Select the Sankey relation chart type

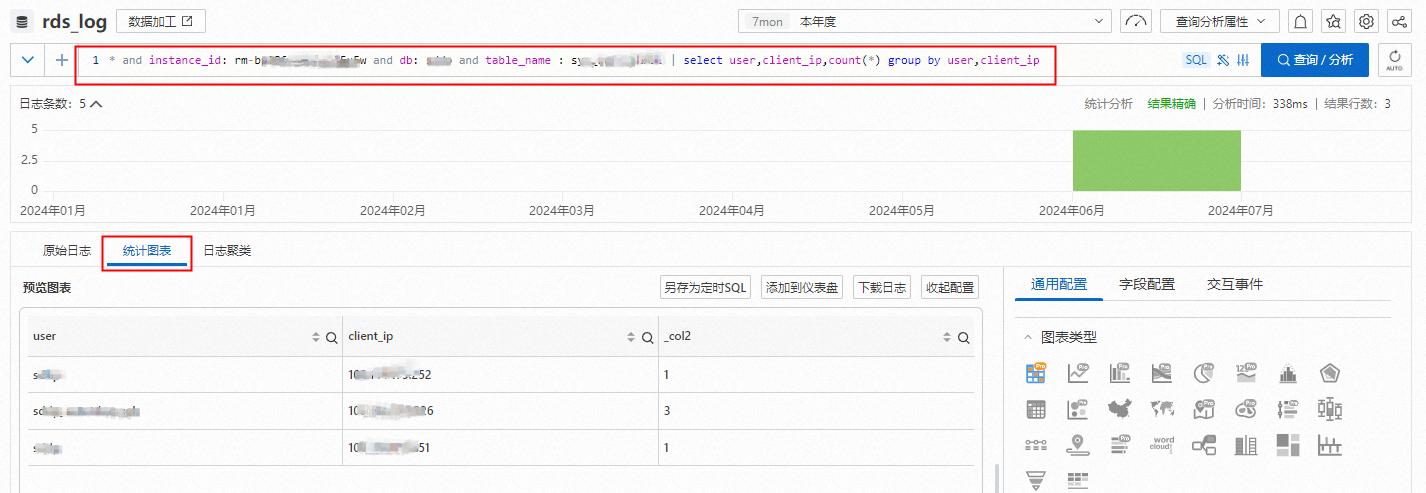1204,445
